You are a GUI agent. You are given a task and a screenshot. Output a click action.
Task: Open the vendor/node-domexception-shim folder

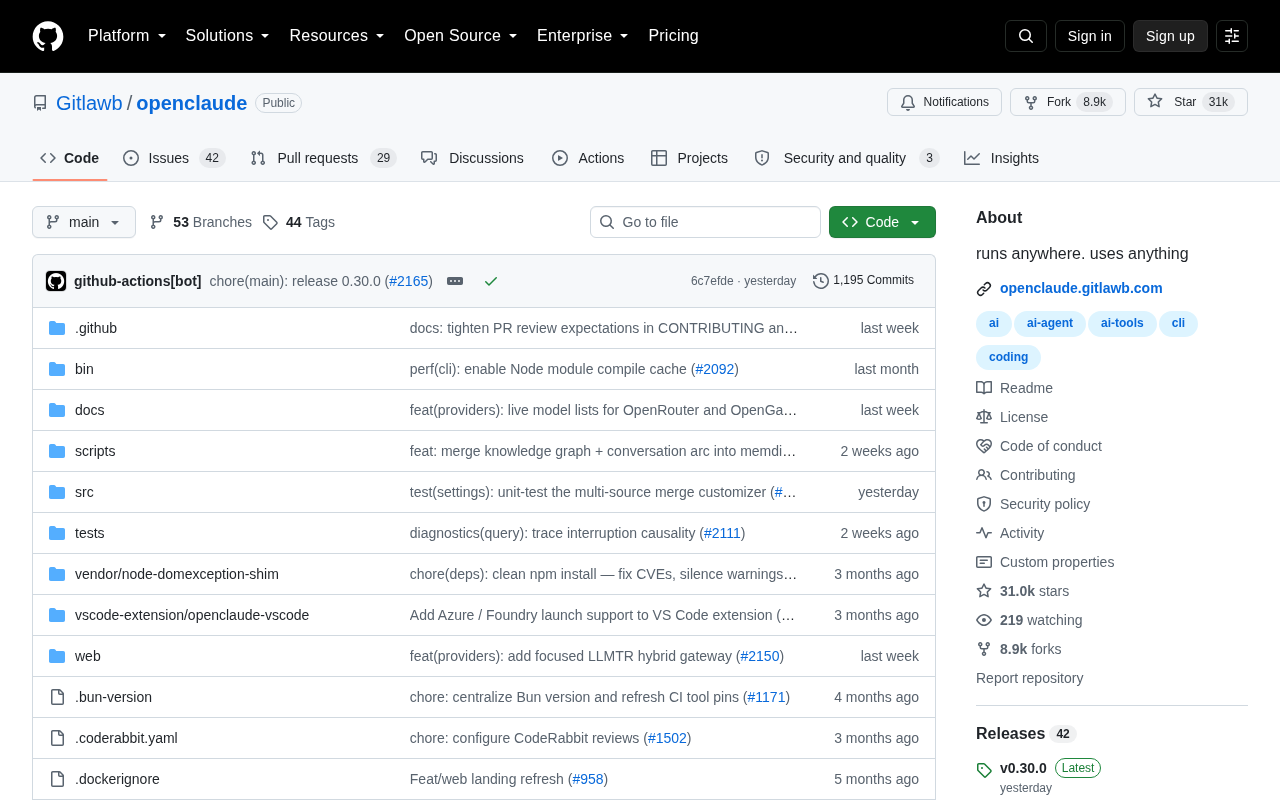(x=177, y=574)
